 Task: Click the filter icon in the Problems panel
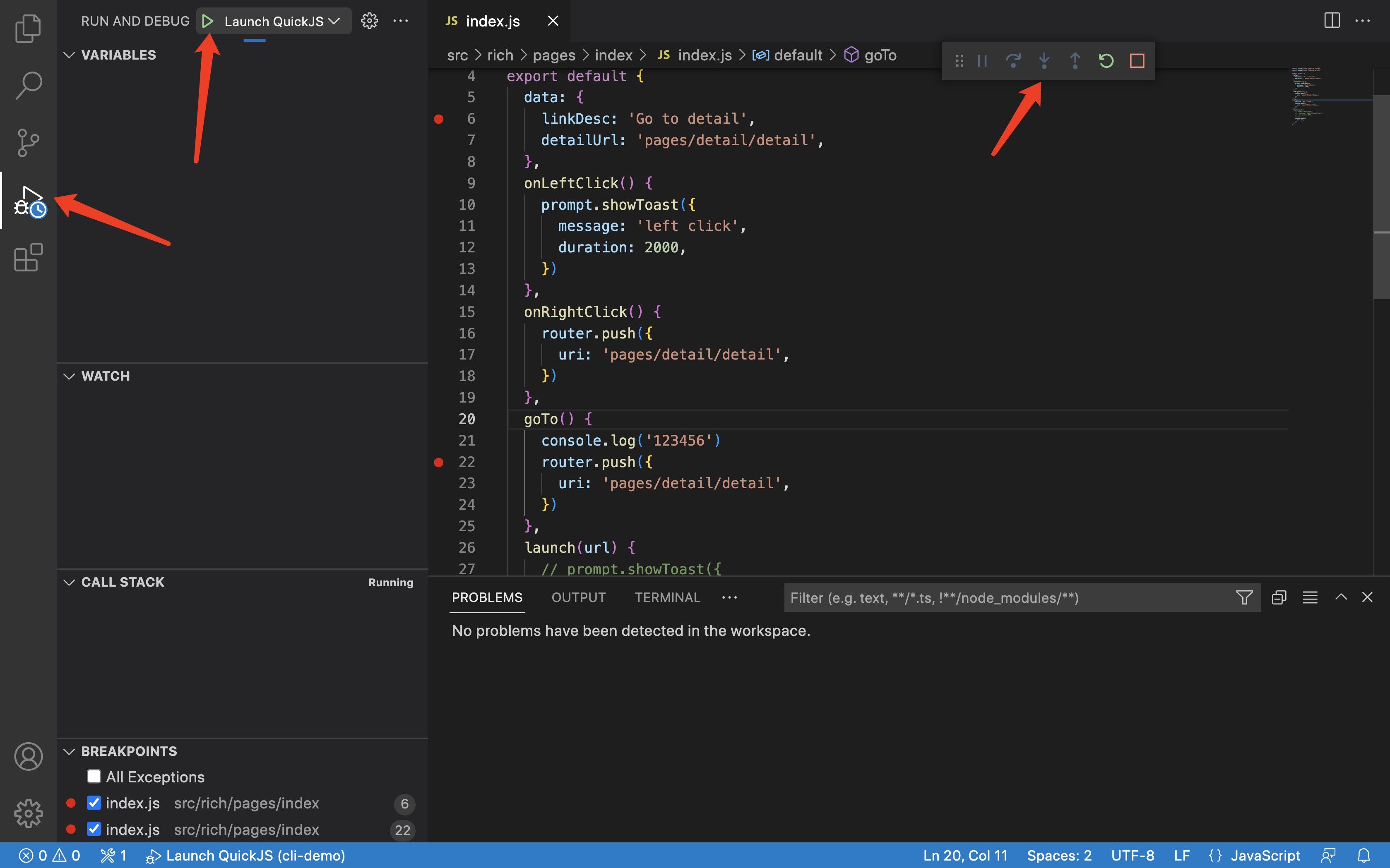(1244, 597)
